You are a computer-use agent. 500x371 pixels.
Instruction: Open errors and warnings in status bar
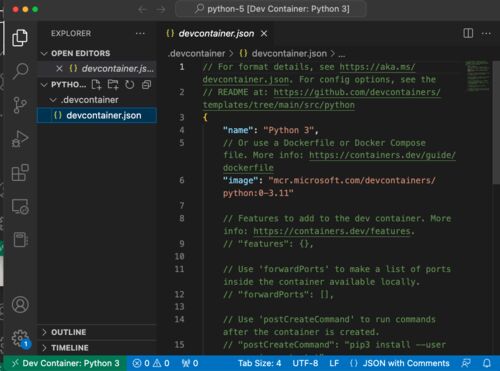point(151,363)
